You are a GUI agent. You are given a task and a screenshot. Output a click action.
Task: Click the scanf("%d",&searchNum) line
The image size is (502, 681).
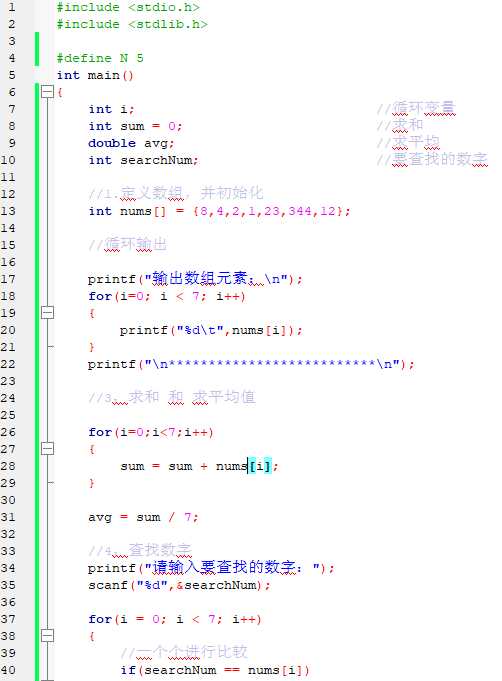pyautogui.click(x=179, y=585)
